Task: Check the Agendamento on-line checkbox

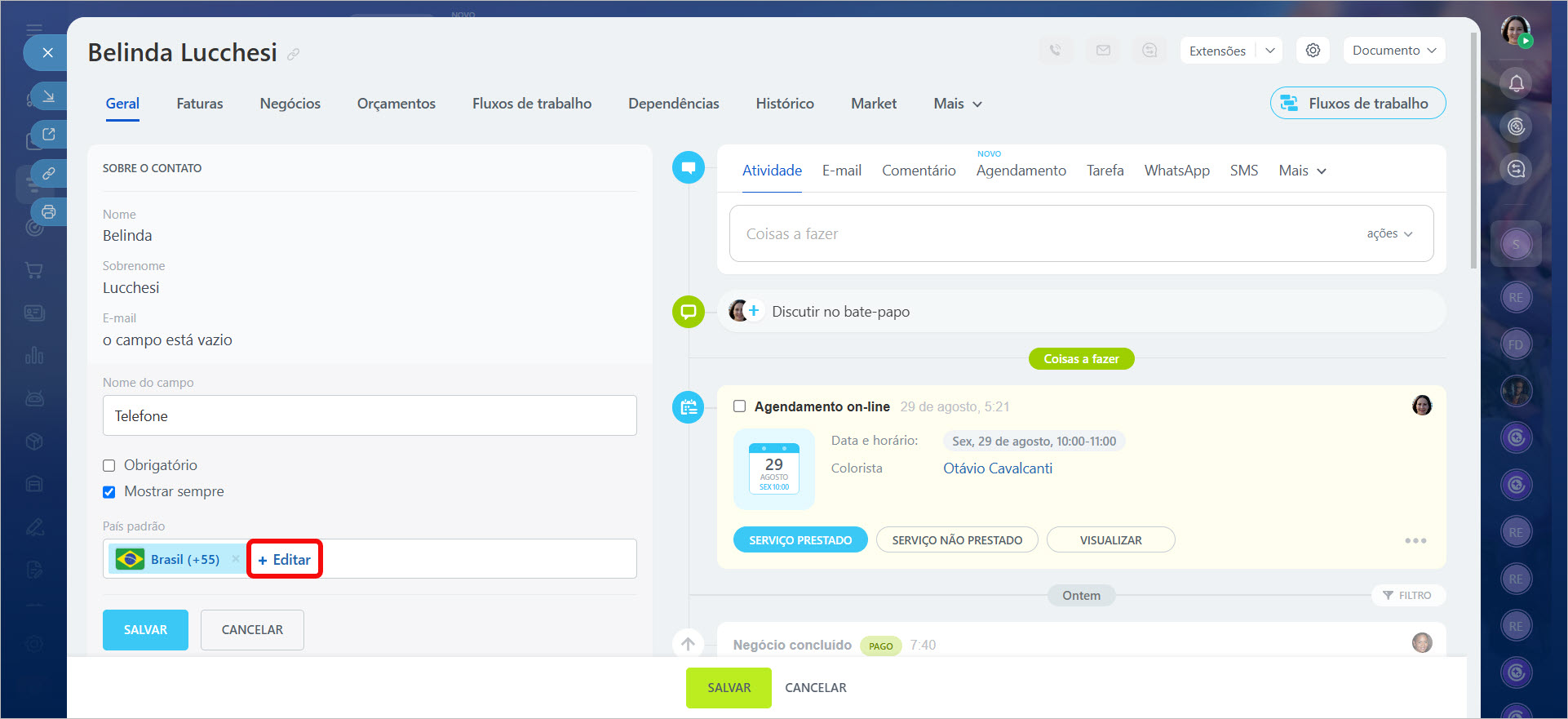Action: [x=740, y=406]
